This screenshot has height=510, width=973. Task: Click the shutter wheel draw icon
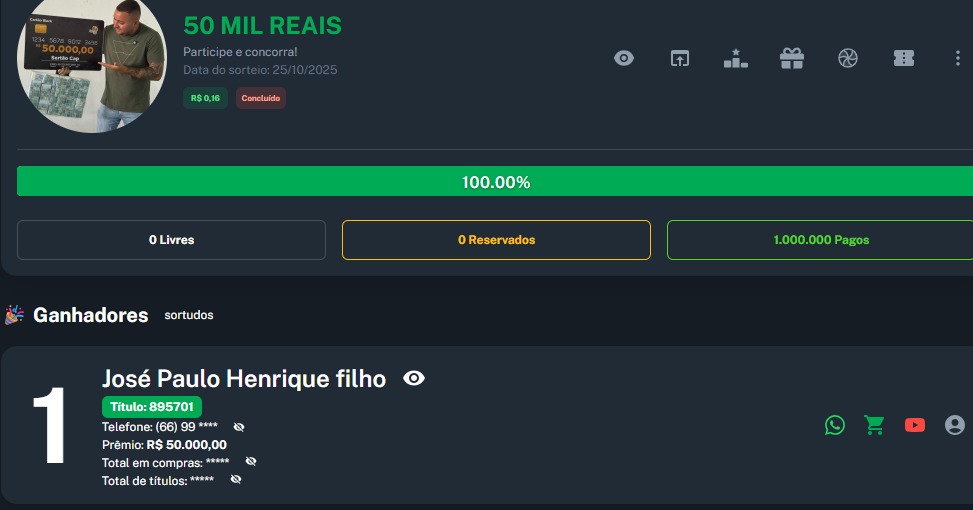[x=848, y=58]
